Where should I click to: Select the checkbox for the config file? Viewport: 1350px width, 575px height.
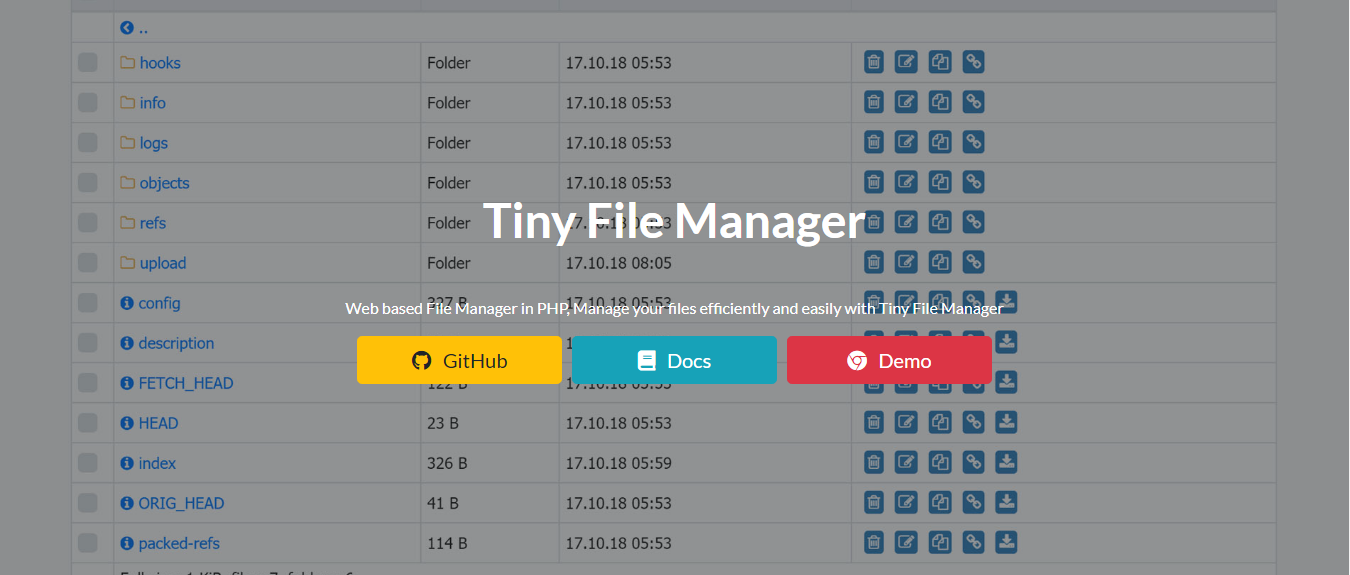pos(88,303)
